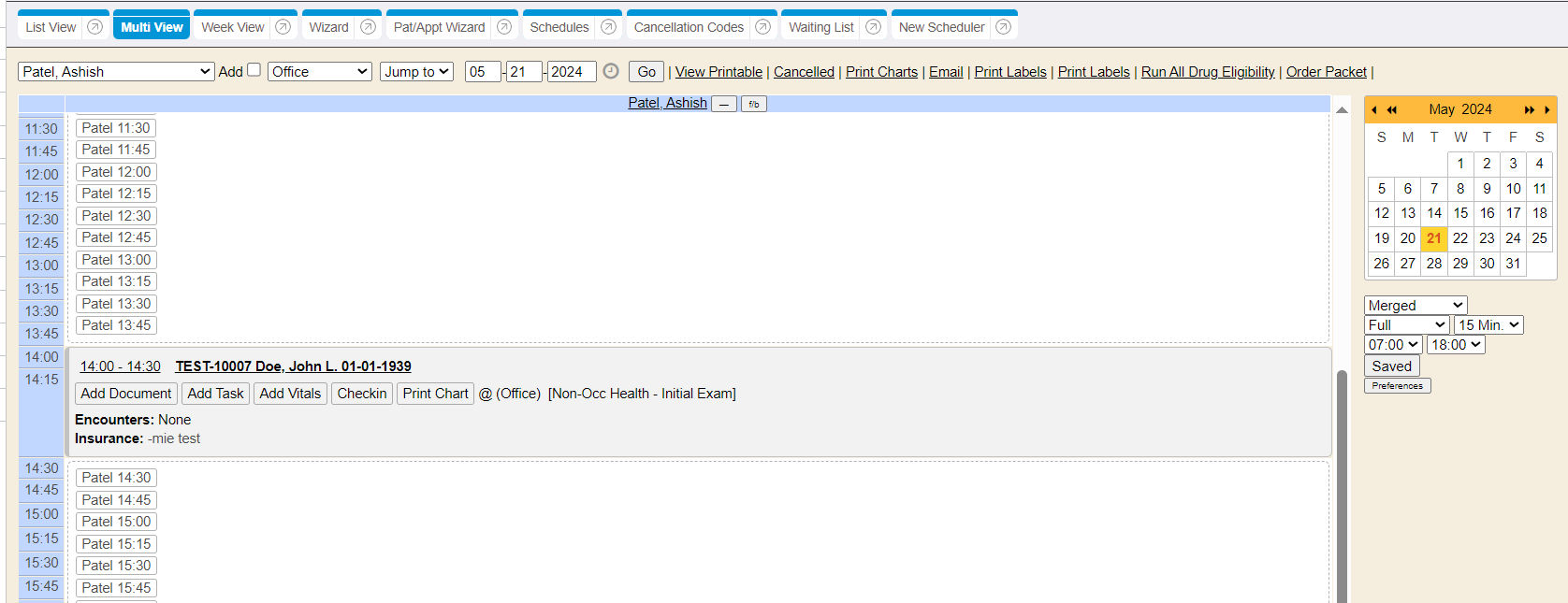
Task: Open List View in new window icon
Action: pyautogui.click(x=94, y=27)
